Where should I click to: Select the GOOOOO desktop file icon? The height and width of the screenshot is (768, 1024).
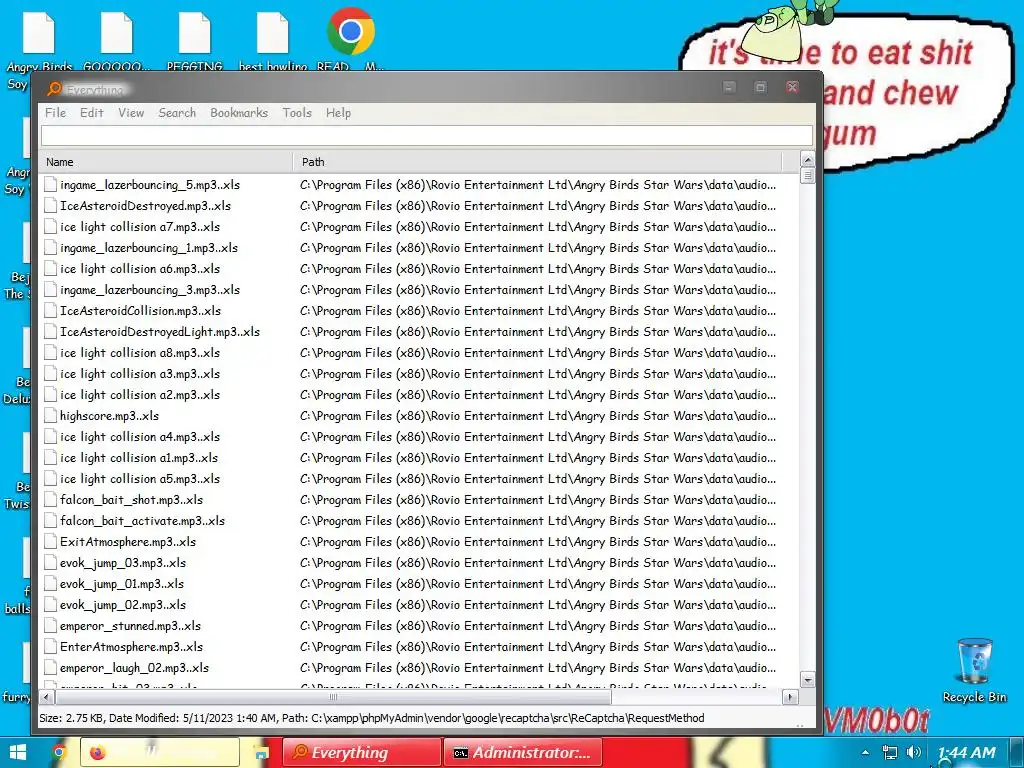point(116,34)
